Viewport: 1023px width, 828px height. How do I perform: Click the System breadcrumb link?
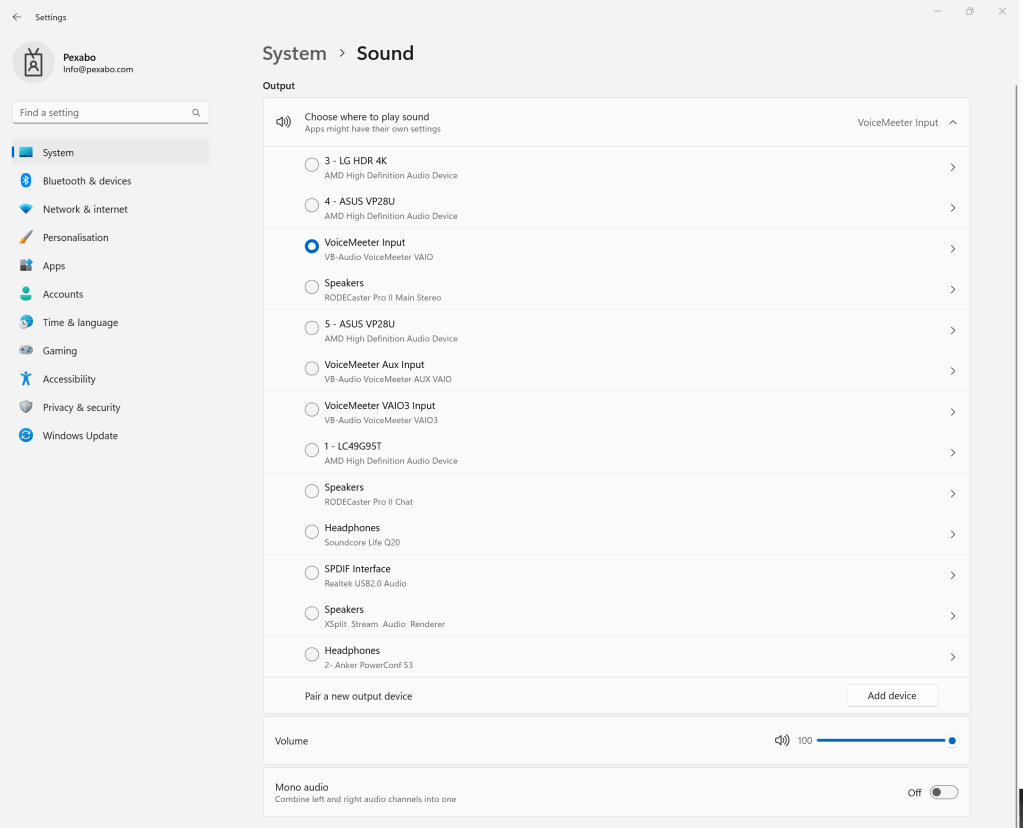294,54
